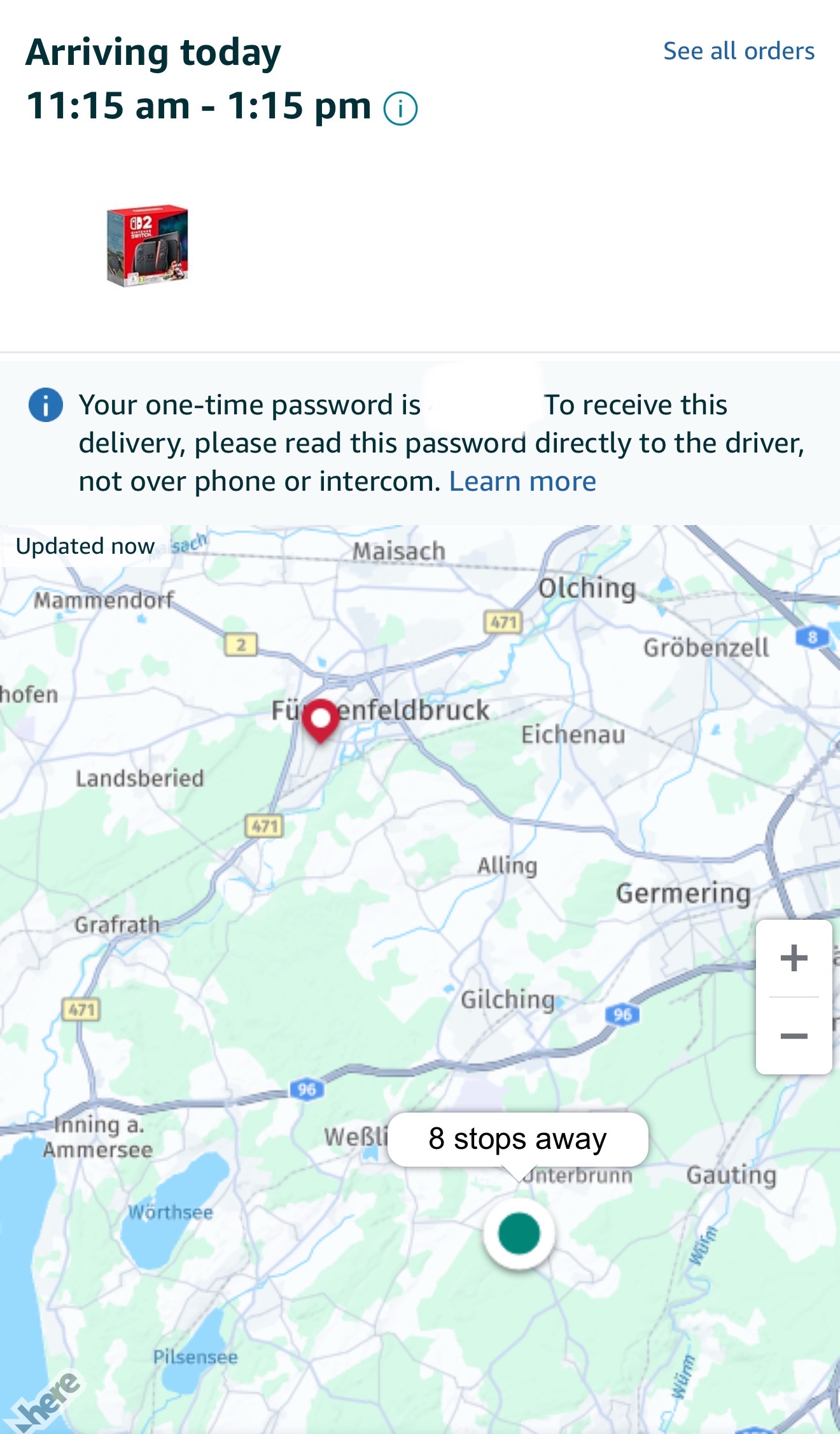Open the Nintendo Switch 2 product thumbnail
The height and width of the screenshot is (1434, 840).
(x=148, y=245)
